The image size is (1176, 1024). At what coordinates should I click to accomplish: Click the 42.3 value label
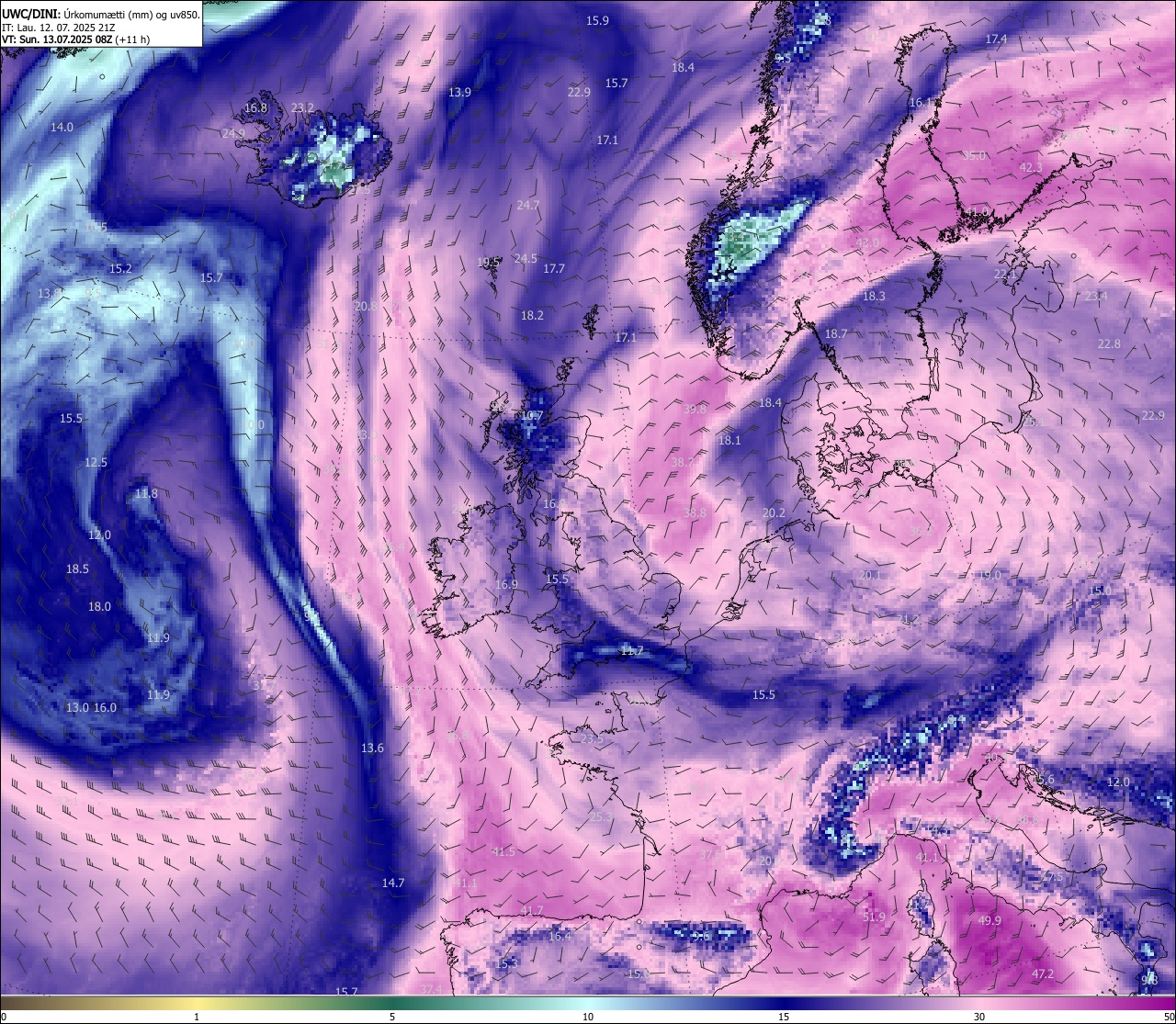tap(1031, 168)
